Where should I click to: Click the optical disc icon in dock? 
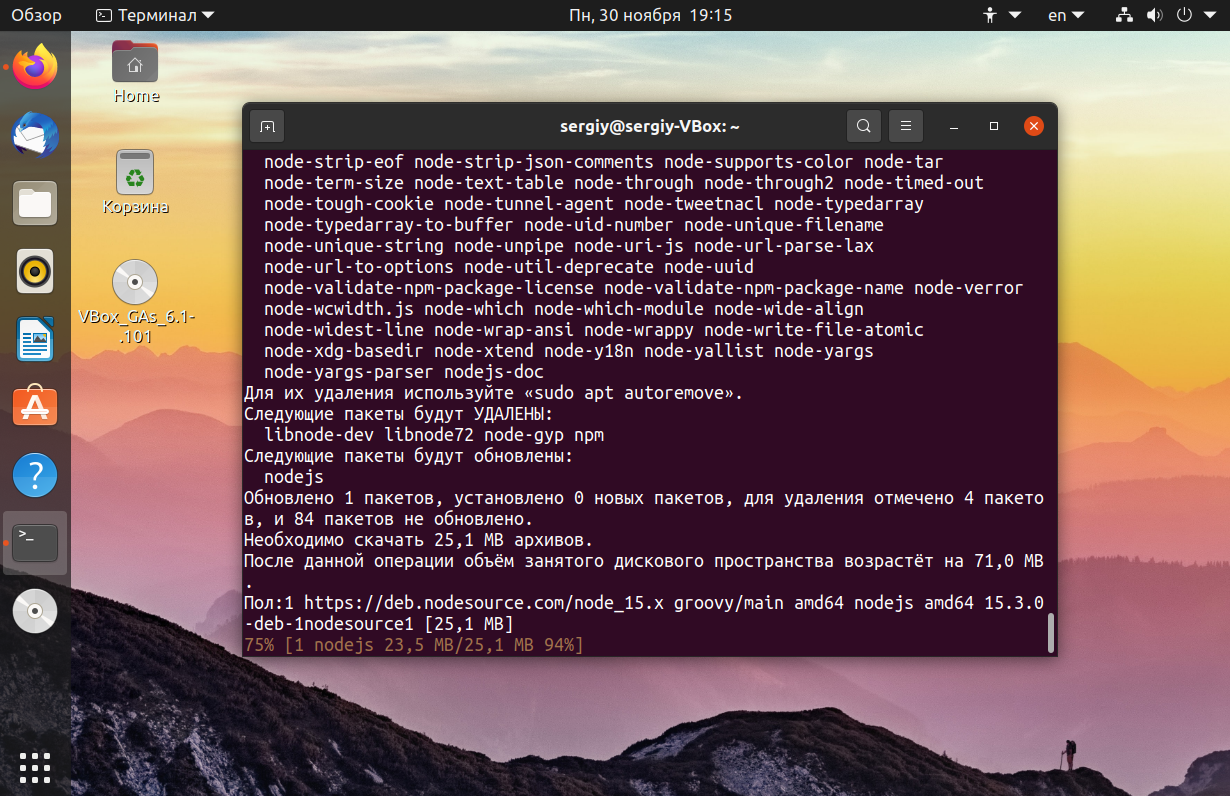(35, 611)
